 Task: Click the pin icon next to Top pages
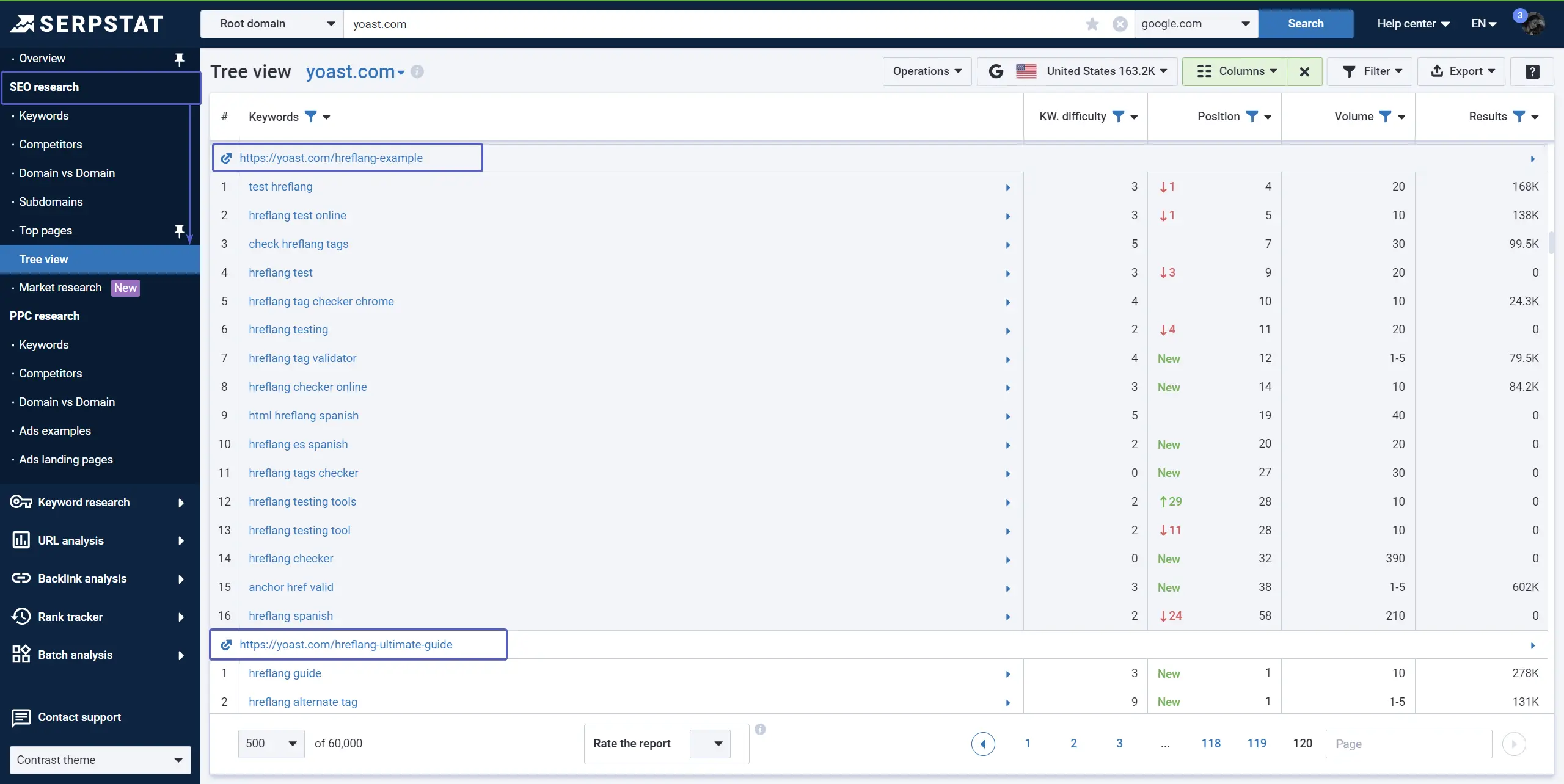click(179, 230)
